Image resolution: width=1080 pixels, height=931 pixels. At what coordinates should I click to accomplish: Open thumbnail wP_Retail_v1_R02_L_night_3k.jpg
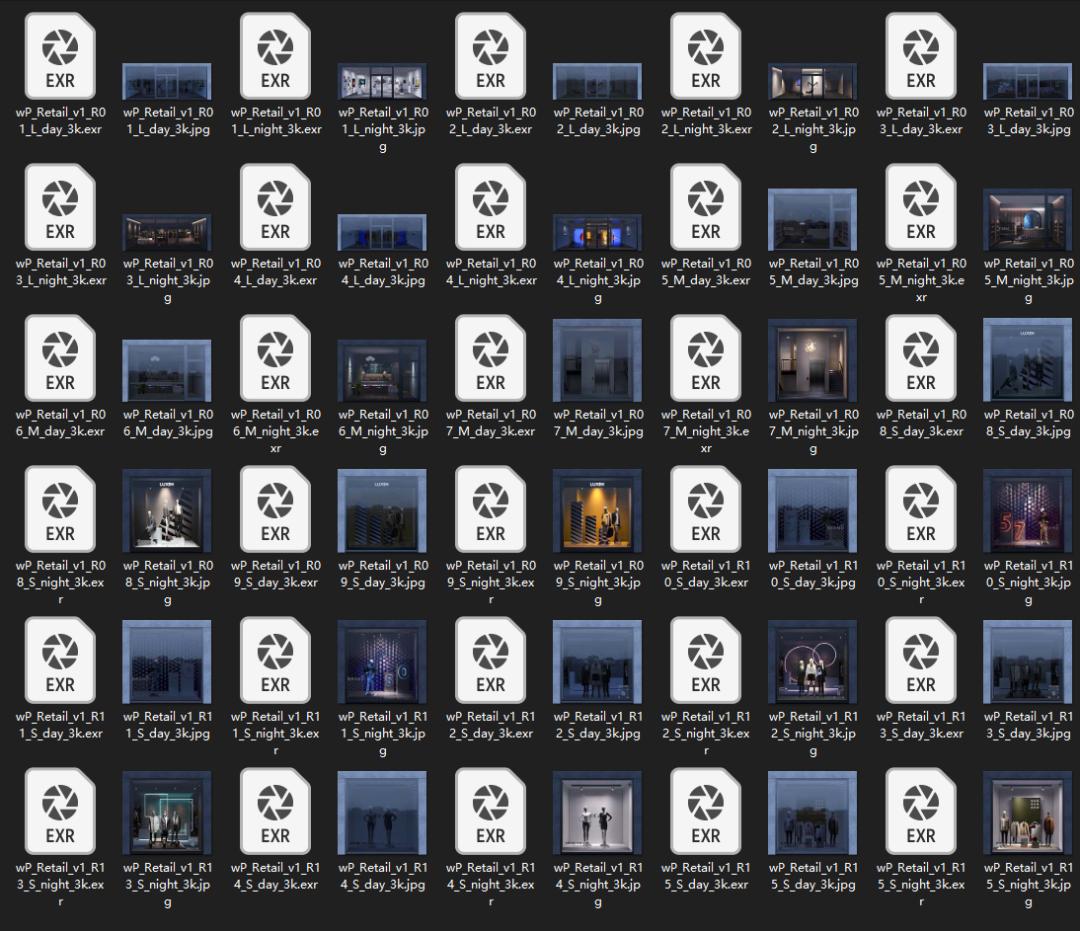[813, 81]
